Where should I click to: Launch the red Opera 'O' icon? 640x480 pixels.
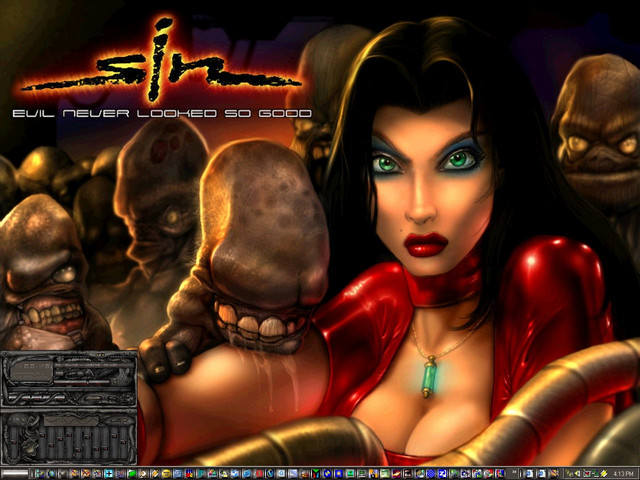259,474
